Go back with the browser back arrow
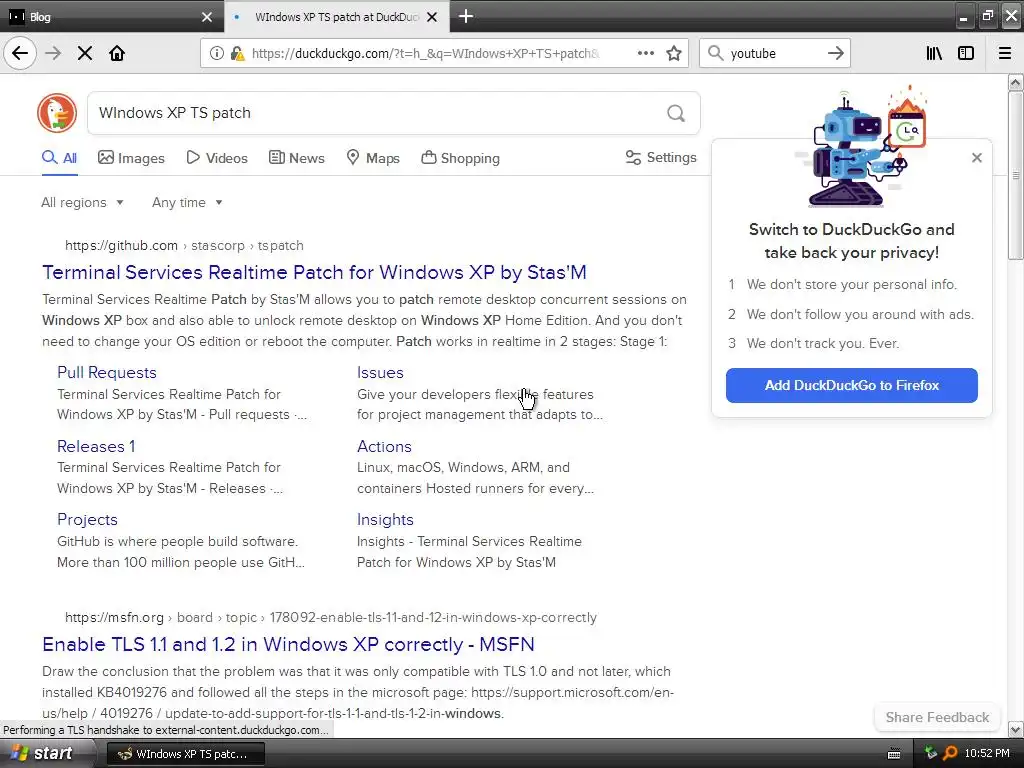 (x=20, y=53)
